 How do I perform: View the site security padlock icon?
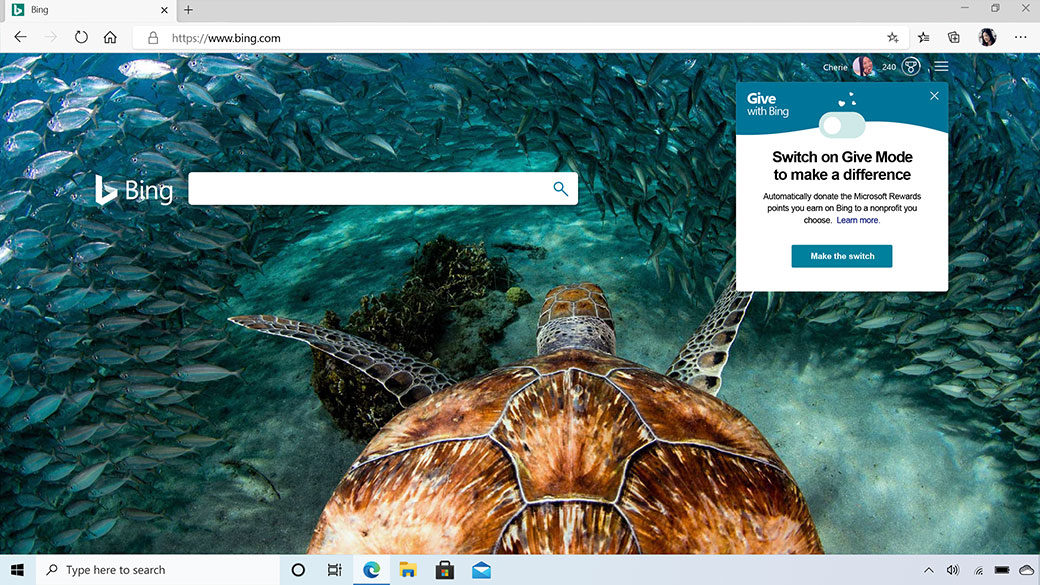tap(152, 37)
